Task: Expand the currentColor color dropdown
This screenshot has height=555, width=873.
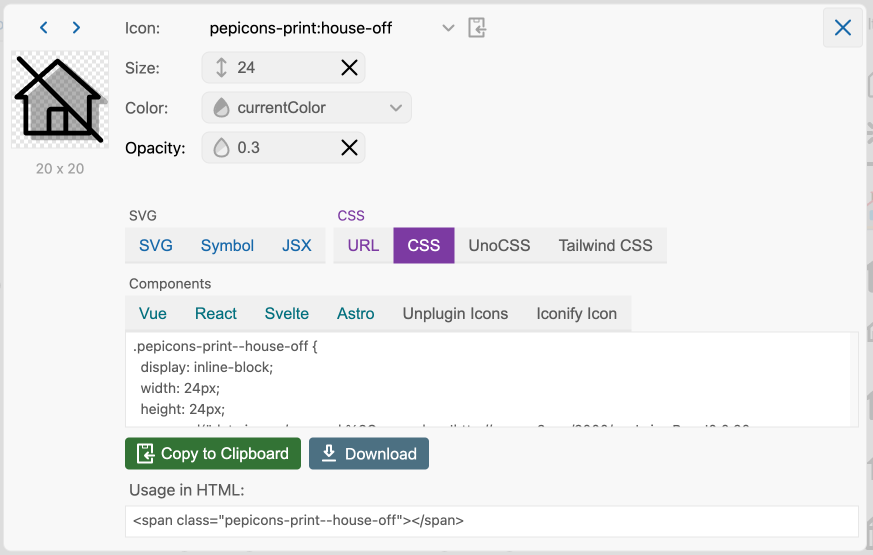Action: pyautogui.click(x=396, y=108)
